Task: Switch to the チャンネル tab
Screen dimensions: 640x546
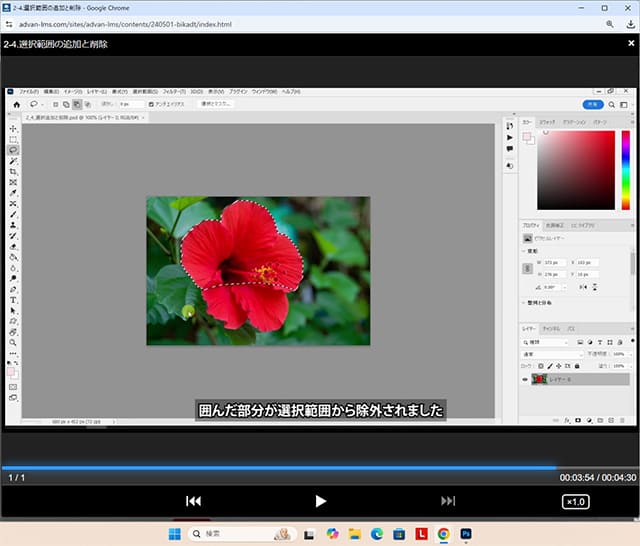Action: [551, 328]
